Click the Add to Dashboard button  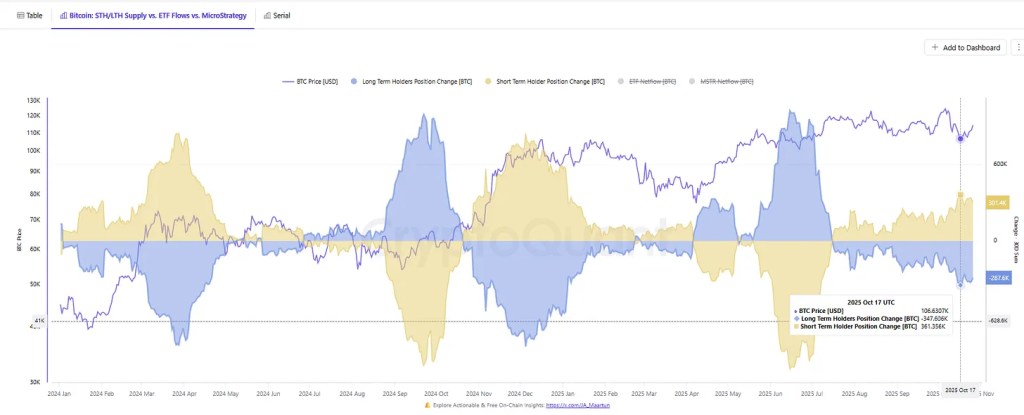pyautogui.click(x=964, y=47)
